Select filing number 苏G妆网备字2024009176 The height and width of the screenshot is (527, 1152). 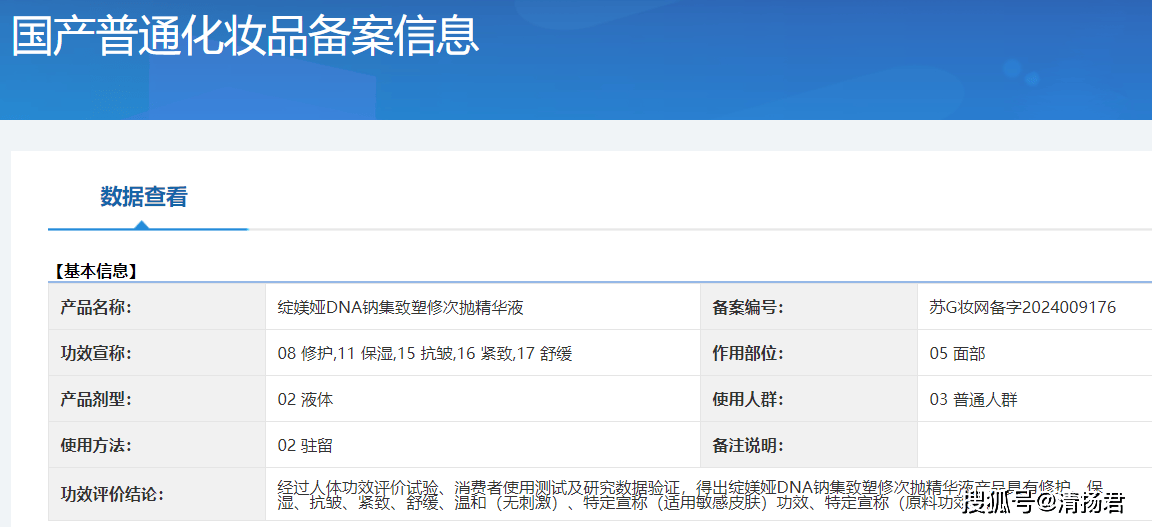[1023, 307]
